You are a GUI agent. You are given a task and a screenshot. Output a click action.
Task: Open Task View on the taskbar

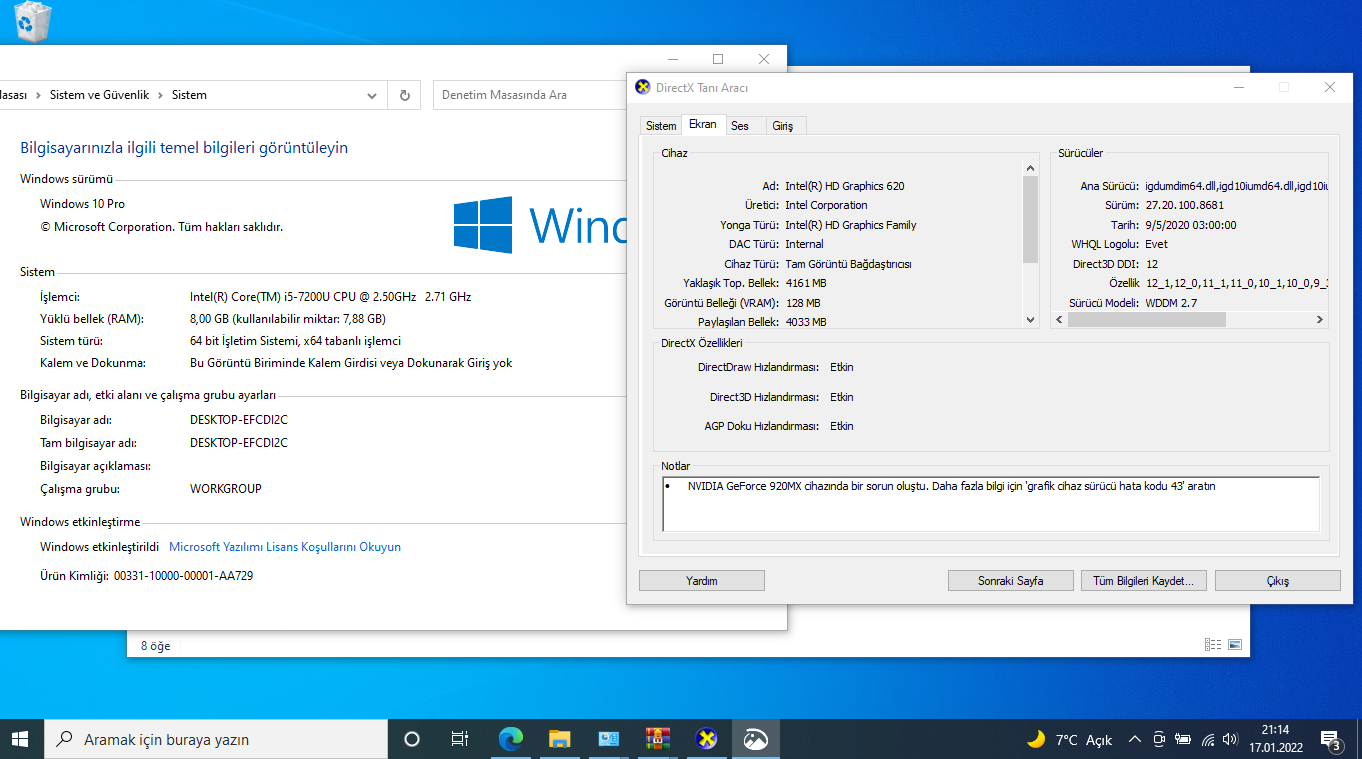pos(460,739)
